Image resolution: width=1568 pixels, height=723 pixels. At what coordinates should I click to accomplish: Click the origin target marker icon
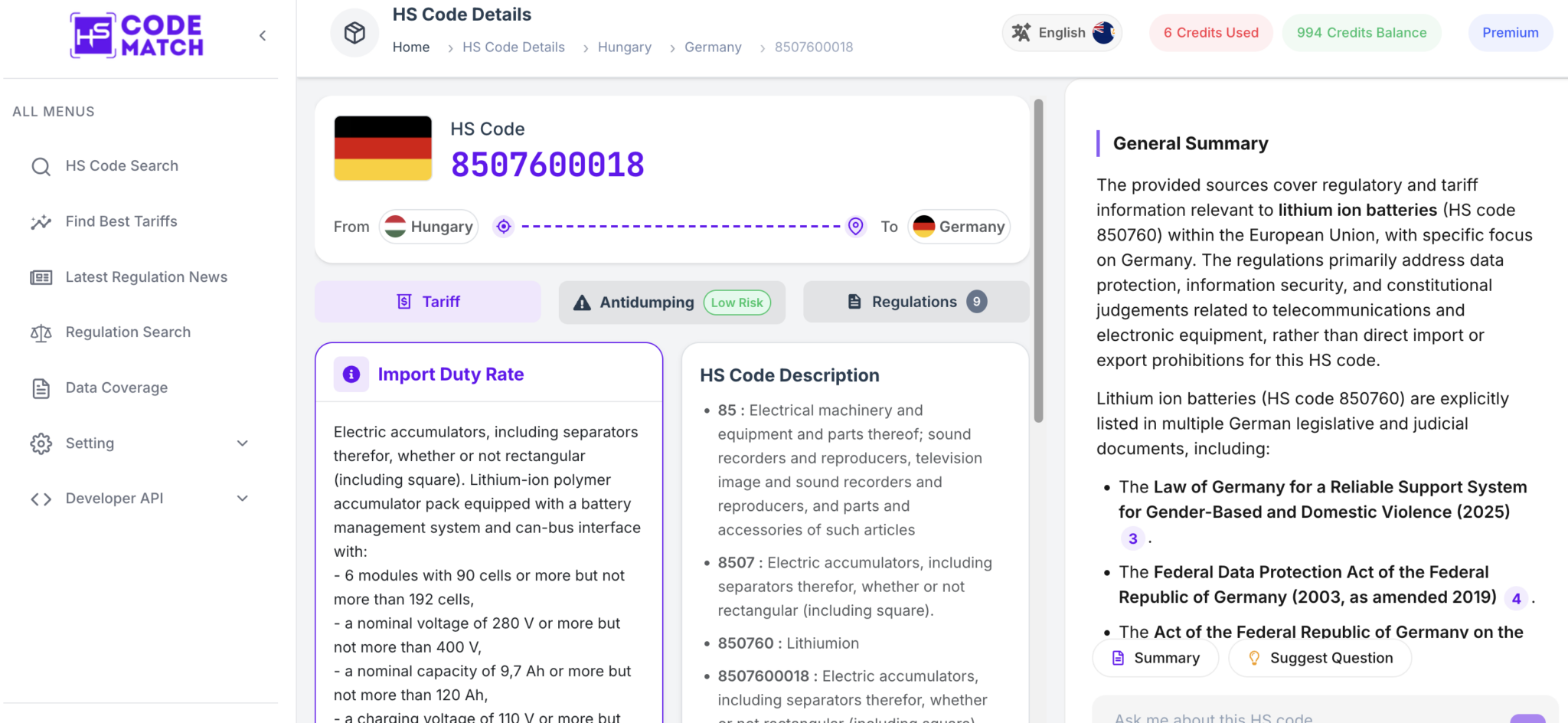click(503, 227)
